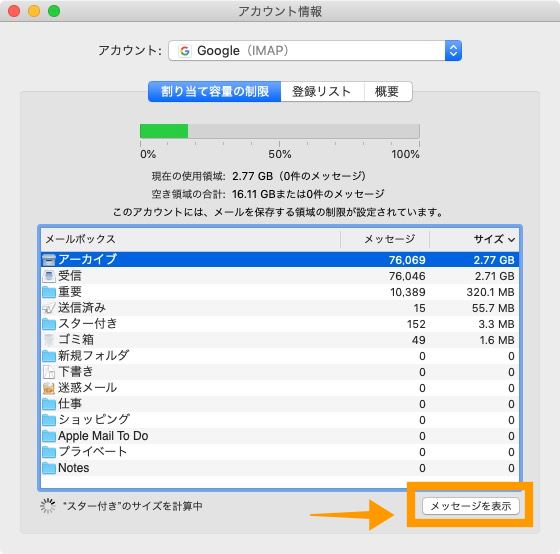Viewport: 560px width, 554px height.
Task: Click the 320.1 MB size cell
Action: pos(490,292)
